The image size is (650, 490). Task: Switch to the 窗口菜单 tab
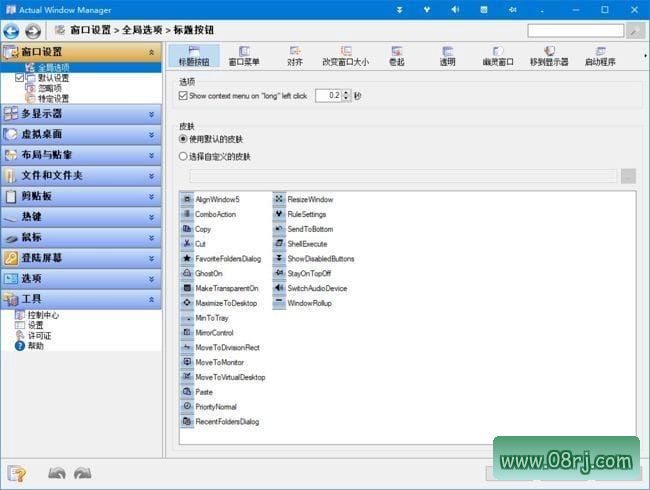coord(244,56)
